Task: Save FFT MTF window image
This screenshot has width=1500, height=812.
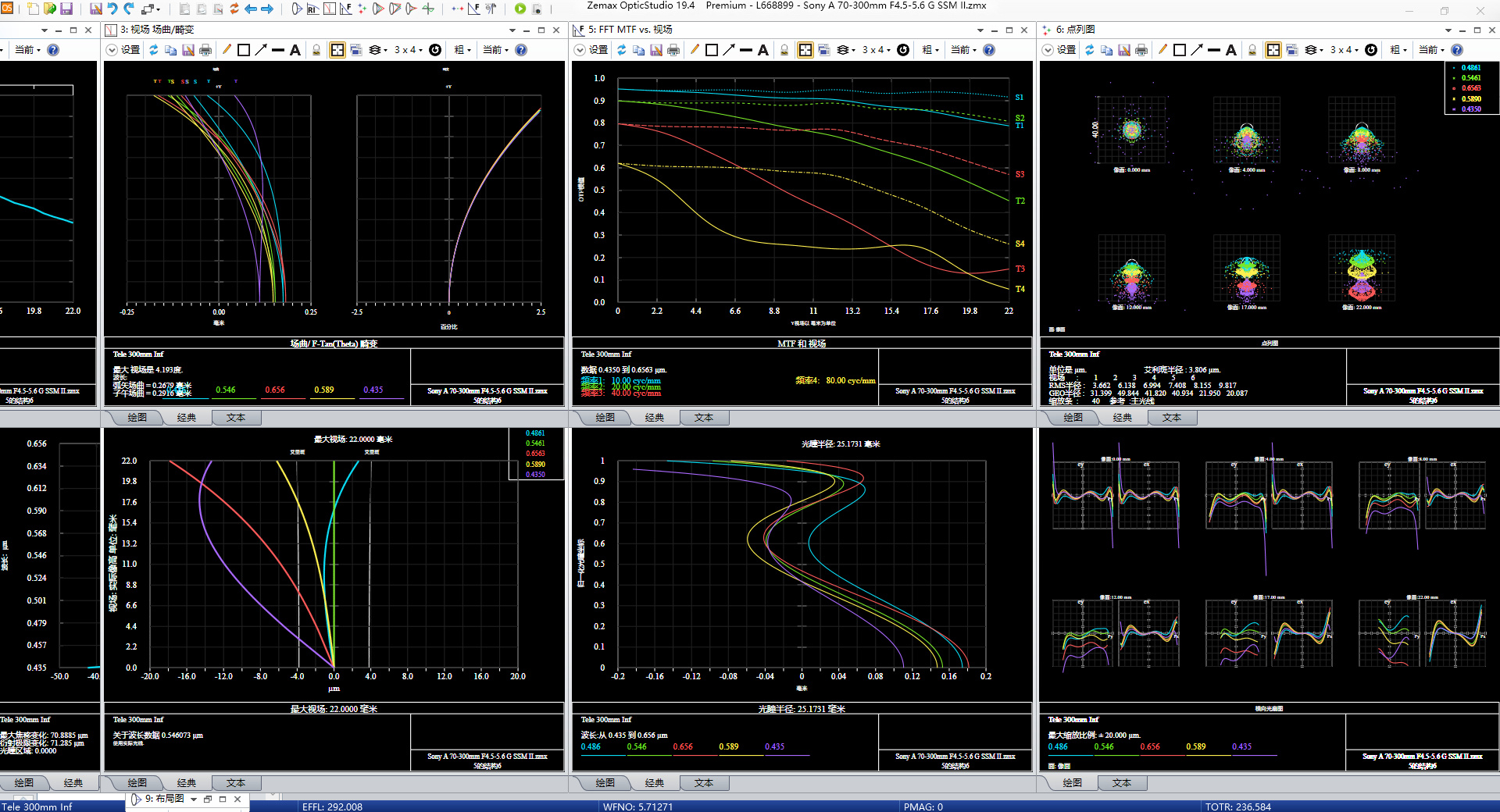Action: pyautogui.click(x=656, y=50)
